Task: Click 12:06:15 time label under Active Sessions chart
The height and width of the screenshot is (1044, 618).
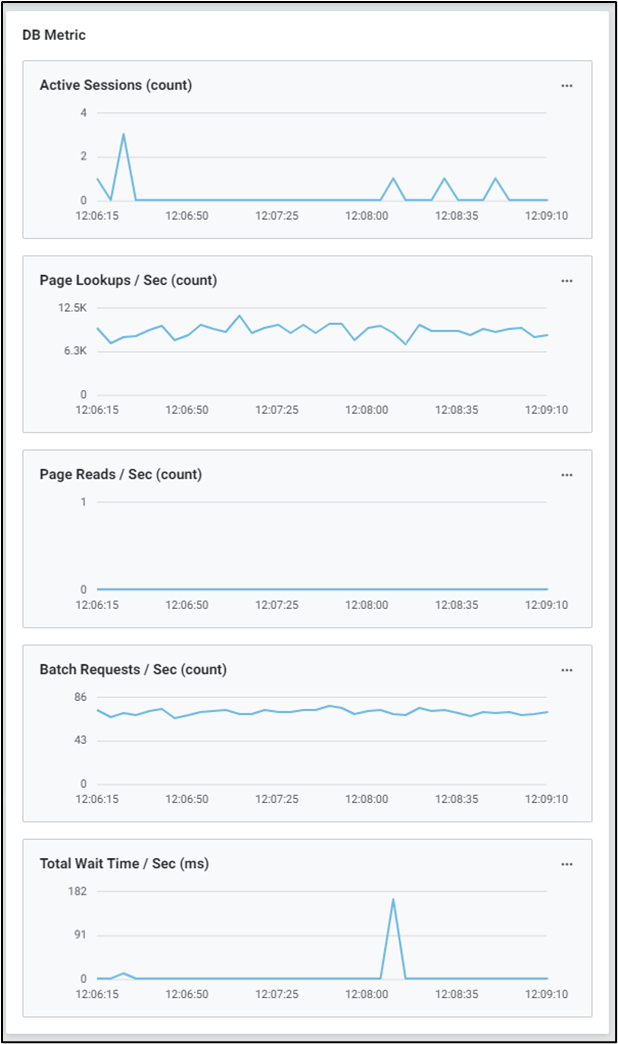Action: 97,215
